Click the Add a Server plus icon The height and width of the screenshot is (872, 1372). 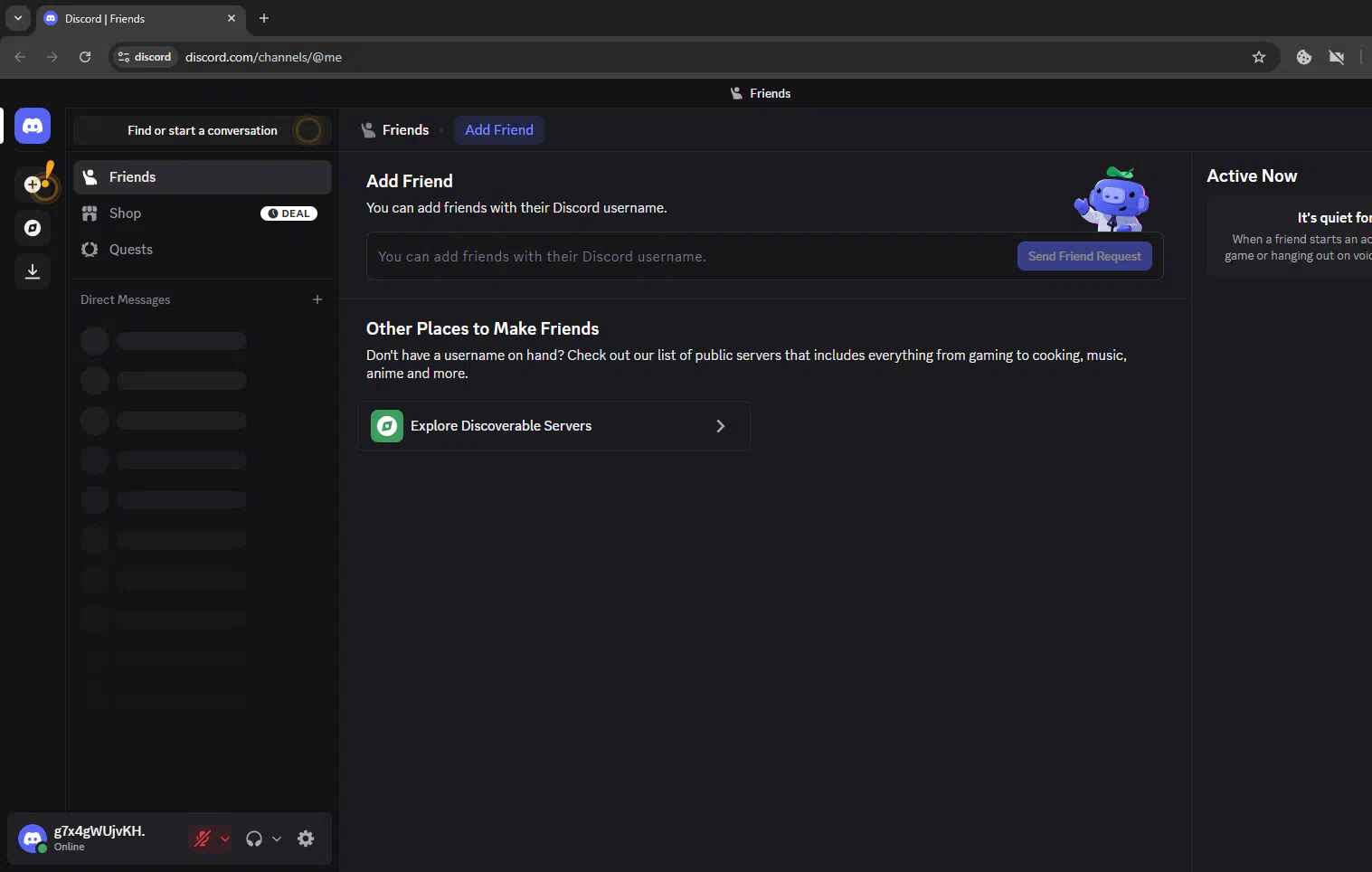click(33, 185)
